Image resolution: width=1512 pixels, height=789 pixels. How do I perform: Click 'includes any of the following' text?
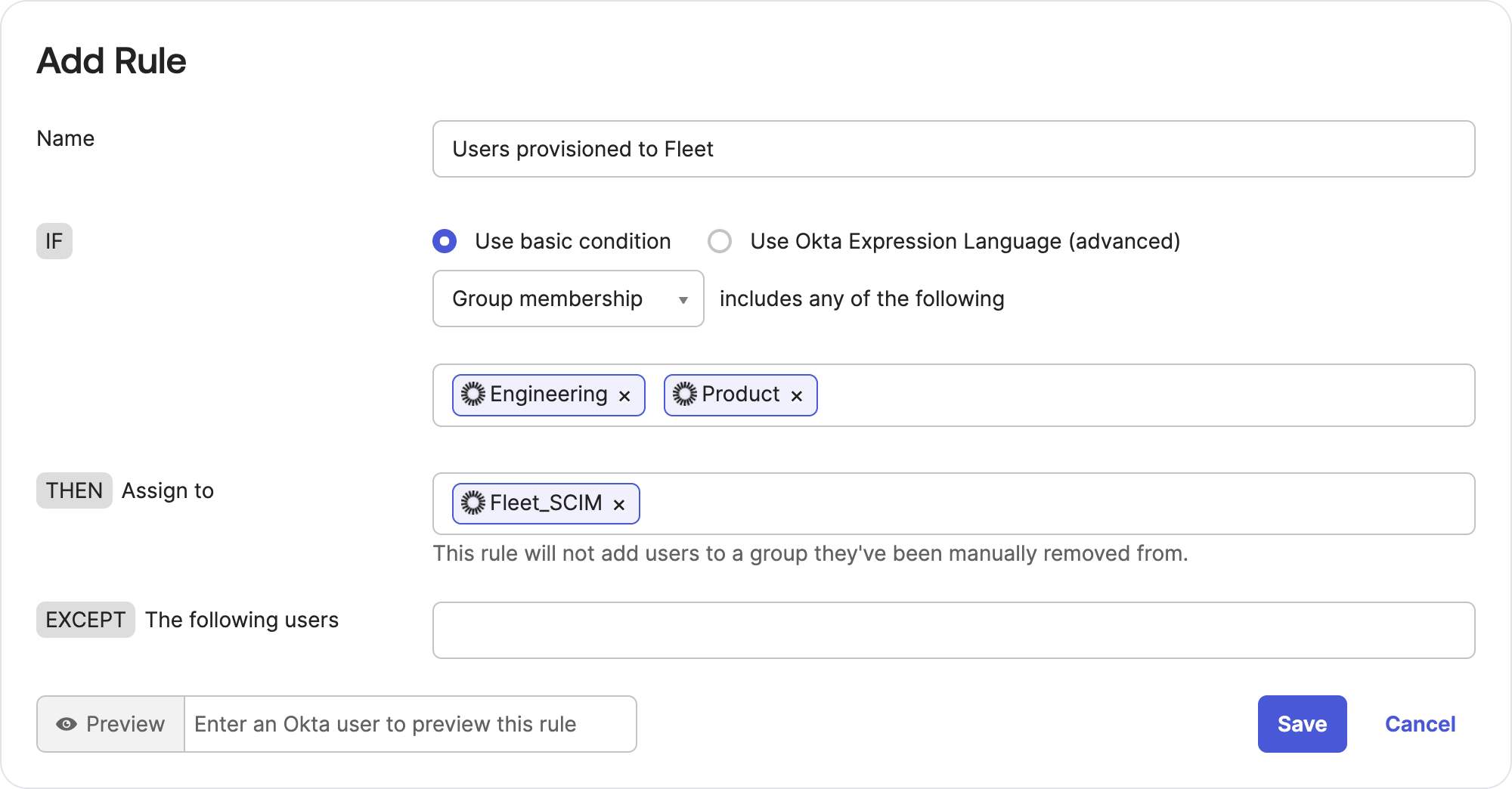coord(862,299)
